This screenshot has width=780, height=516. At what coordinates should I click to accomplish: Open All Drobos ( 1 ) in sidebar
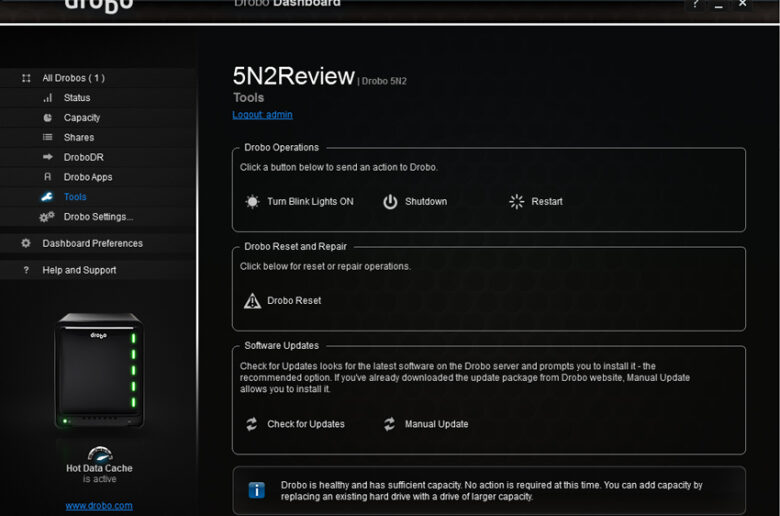click(74, 78)
